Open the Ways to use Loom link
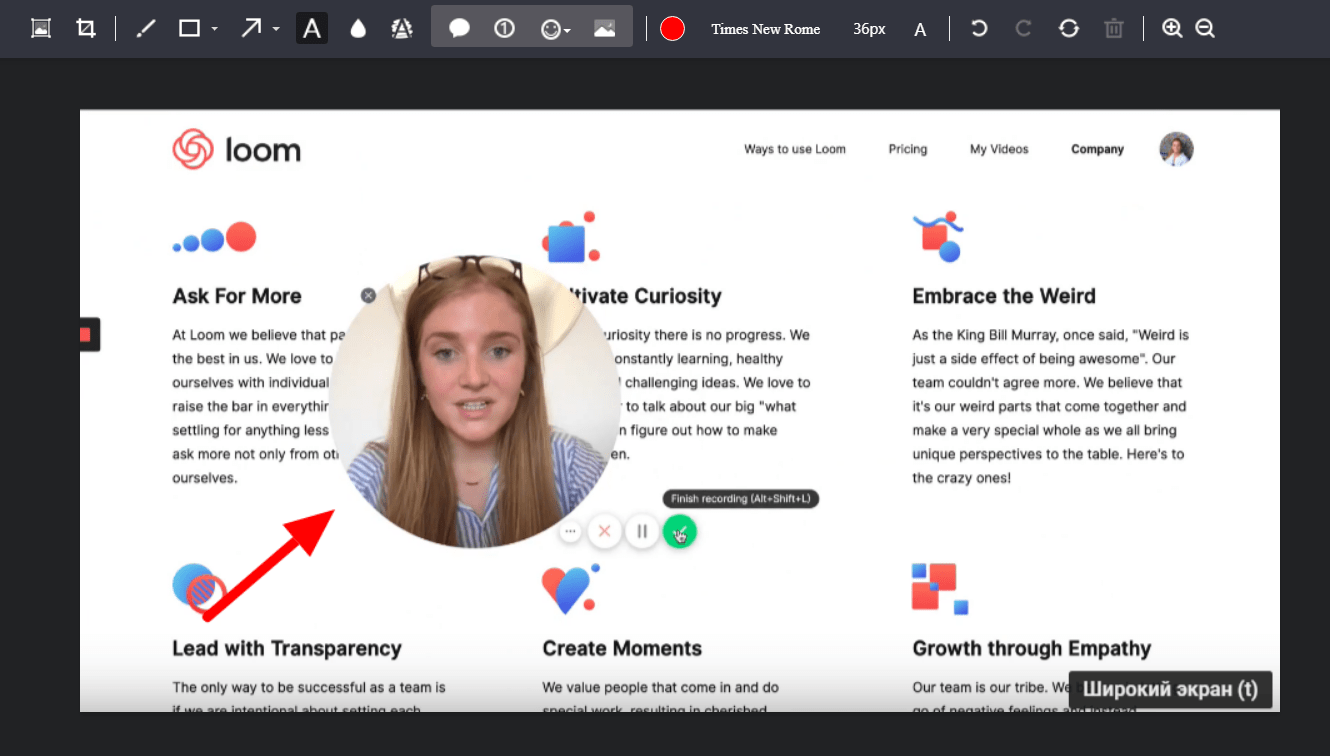 795,149
